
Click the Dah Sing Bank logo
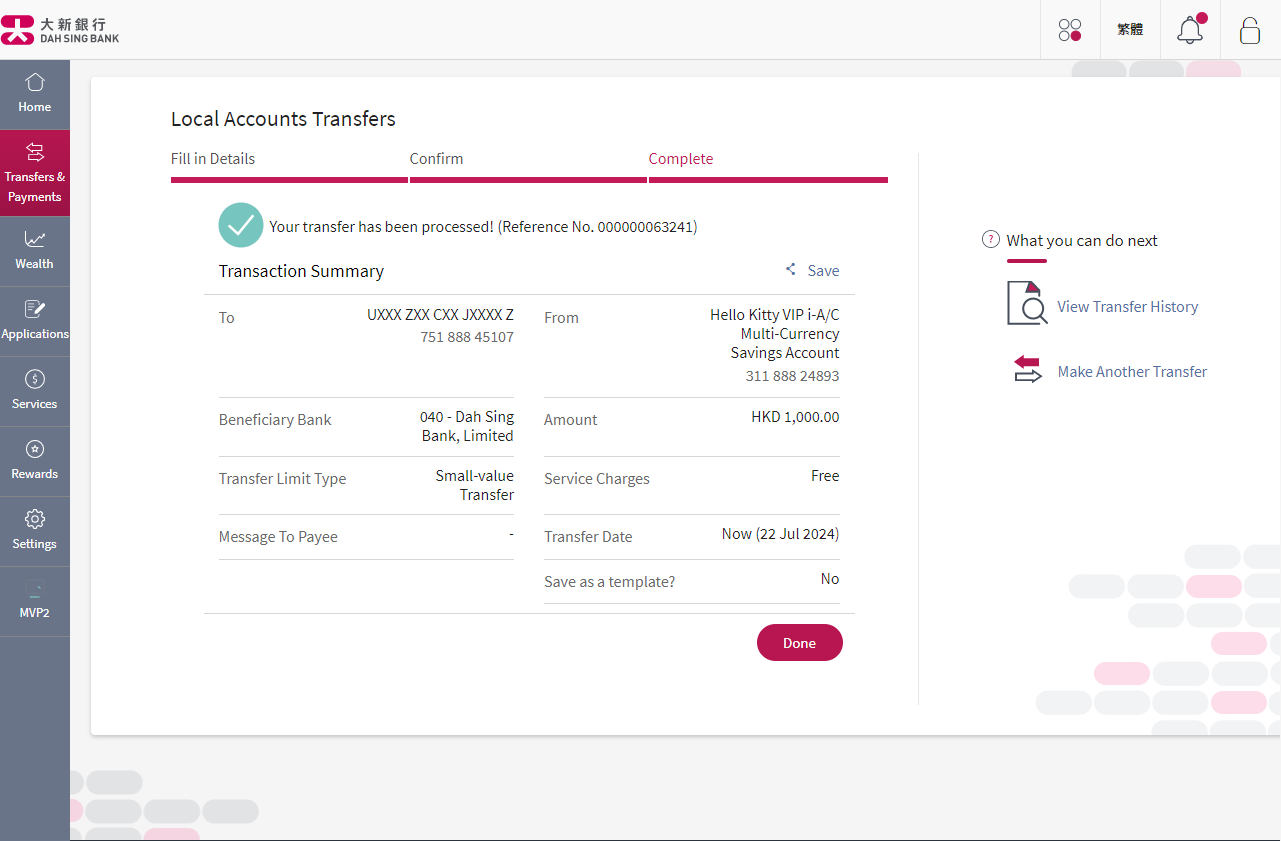[60, 30]
